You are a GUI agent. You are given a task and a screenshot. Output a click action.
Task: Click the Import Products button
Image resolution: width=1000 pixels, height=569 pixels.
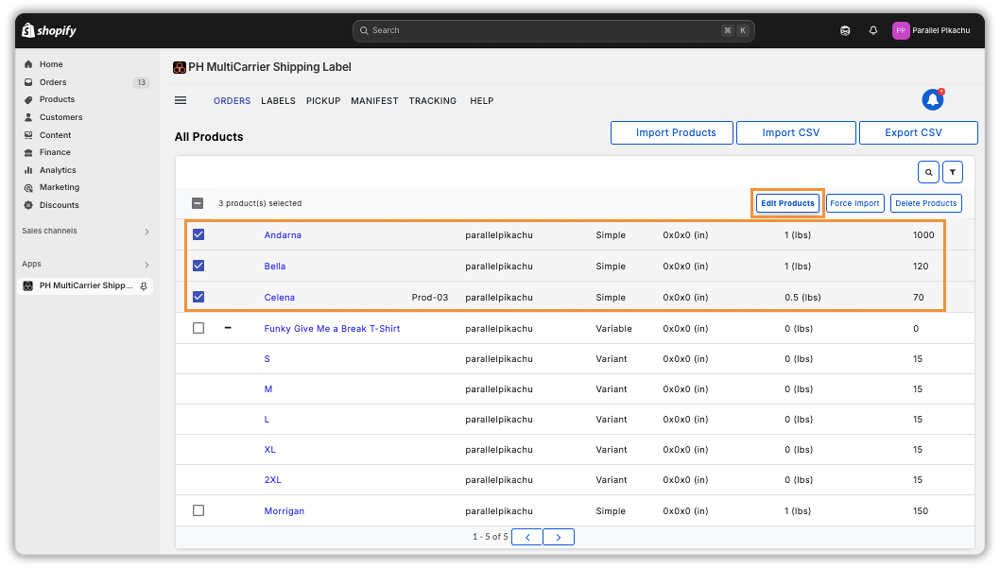pyautogui.click(x=672, y=133)
